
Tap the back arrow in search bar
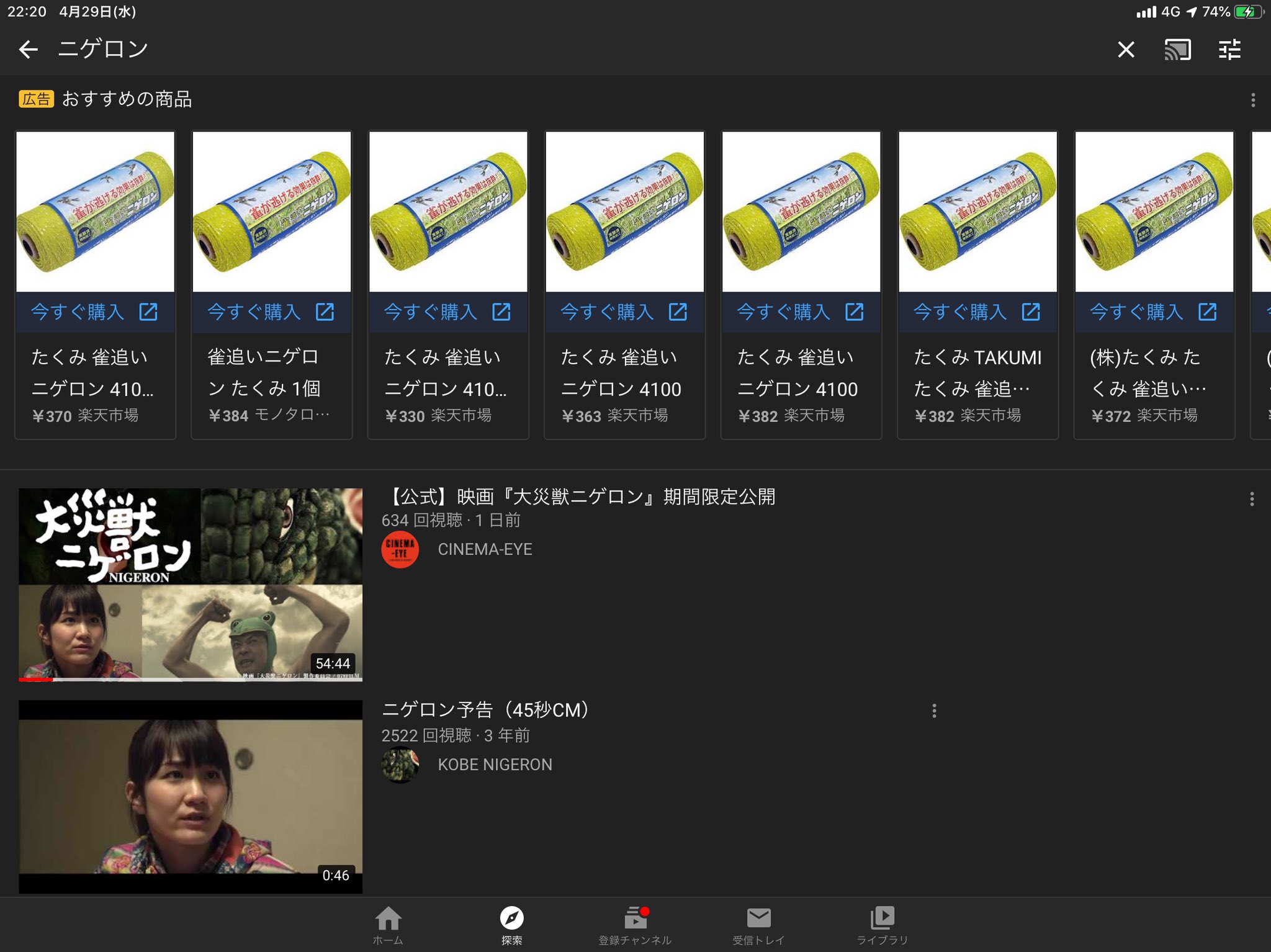(29, 49)
